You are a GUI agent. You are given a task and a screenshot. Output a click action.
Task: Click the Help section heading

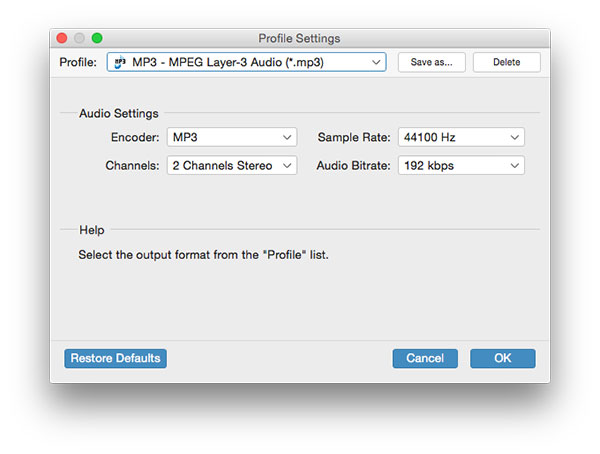pos(91,230)
